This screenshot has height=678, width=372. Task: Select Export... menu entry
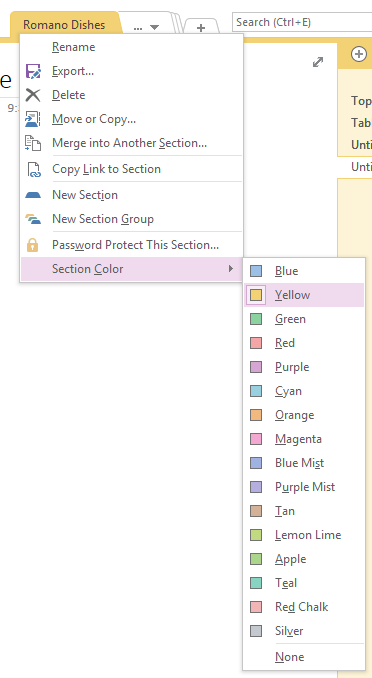[x=73, y=71]
